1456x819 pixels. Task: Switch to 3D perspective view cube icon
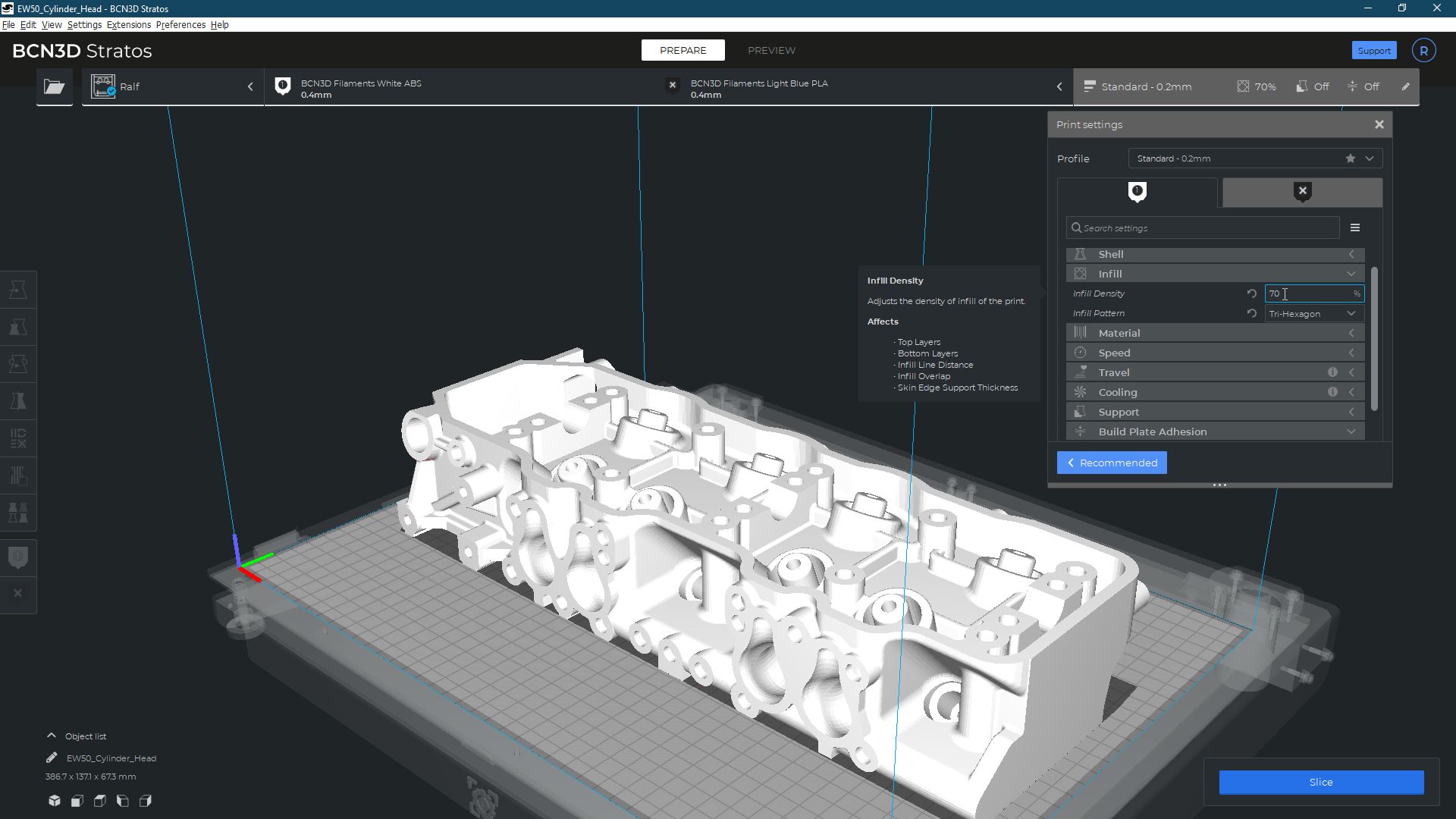55,801
